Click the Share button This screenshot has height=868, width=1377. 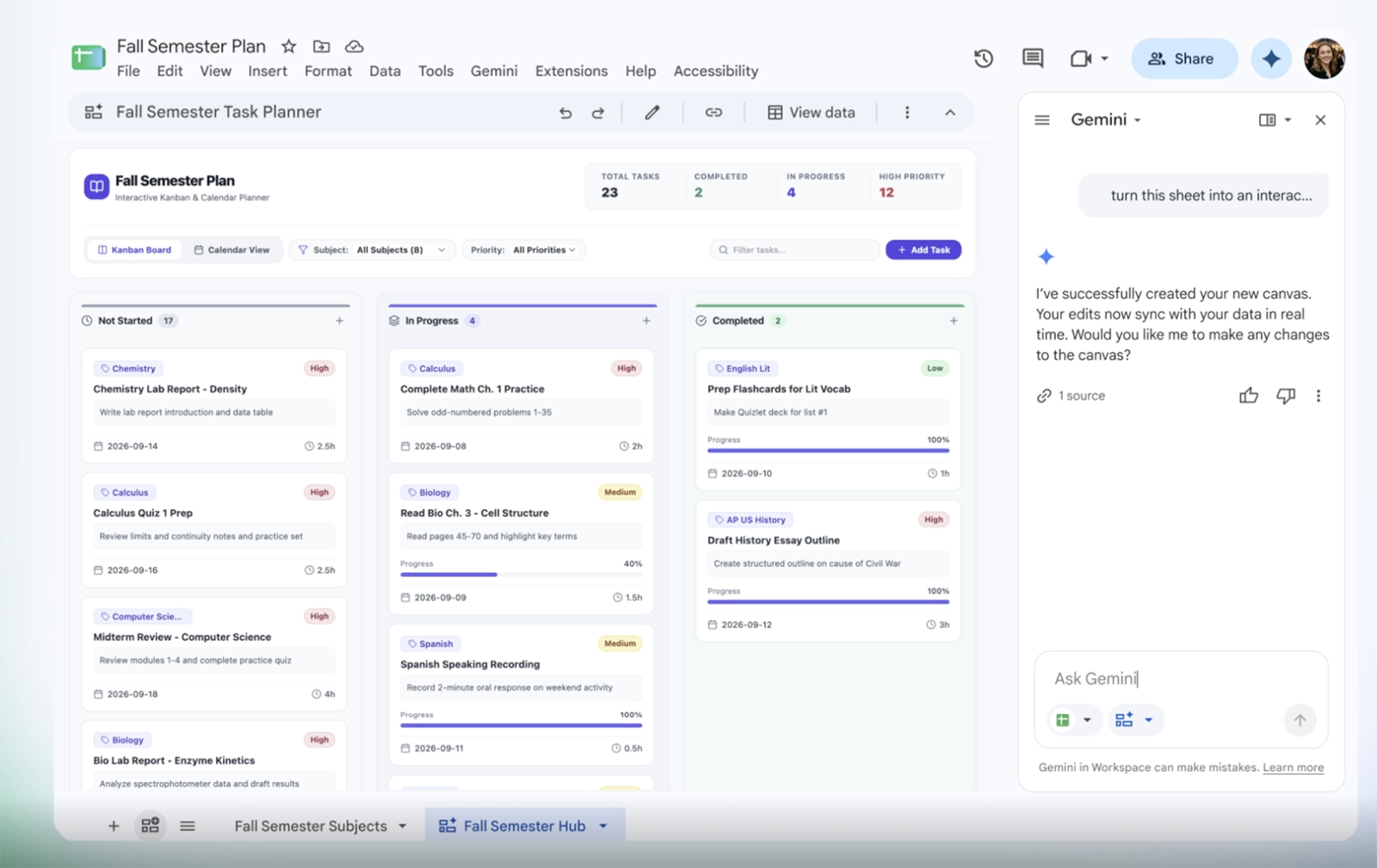pos(1184,58)
